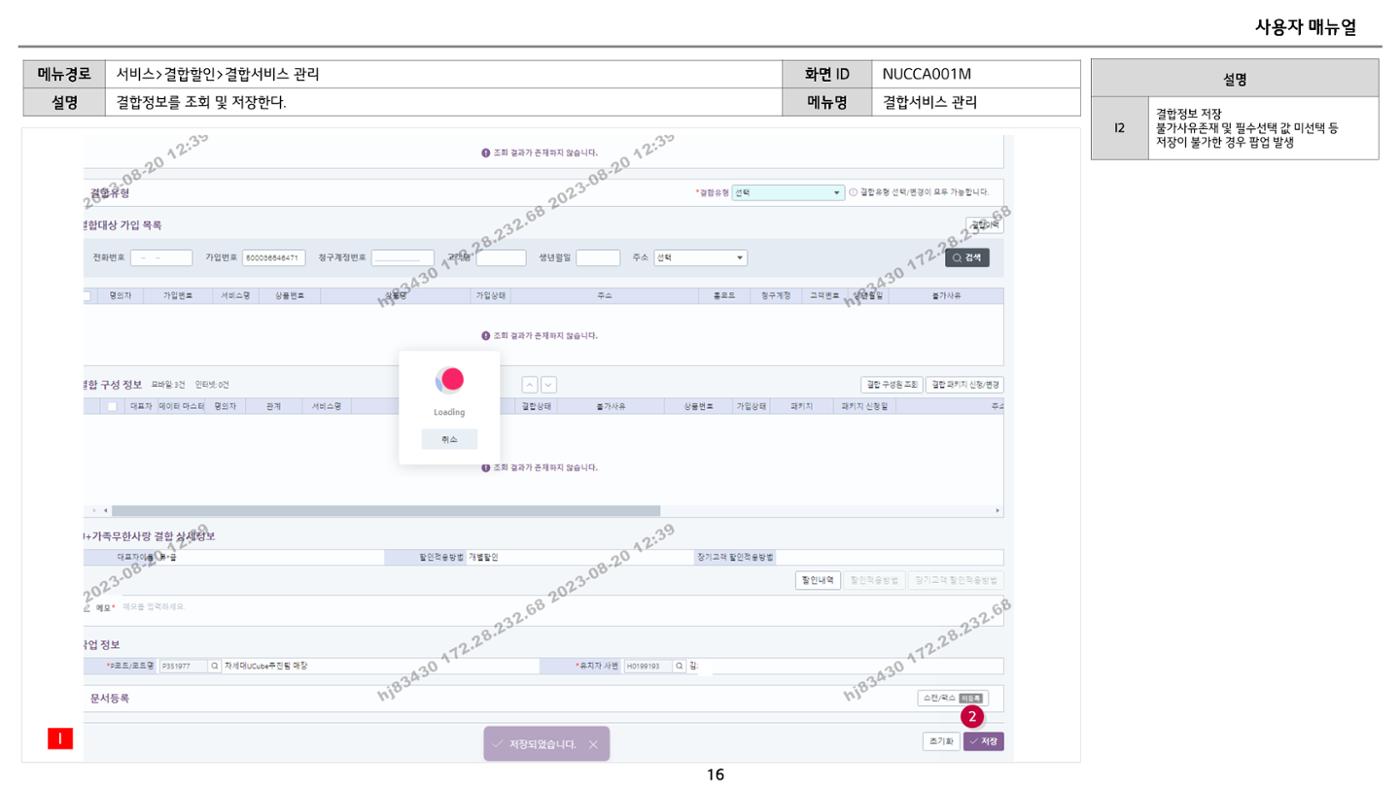
Task: Click the red I marker square
Action: [60, 739]
